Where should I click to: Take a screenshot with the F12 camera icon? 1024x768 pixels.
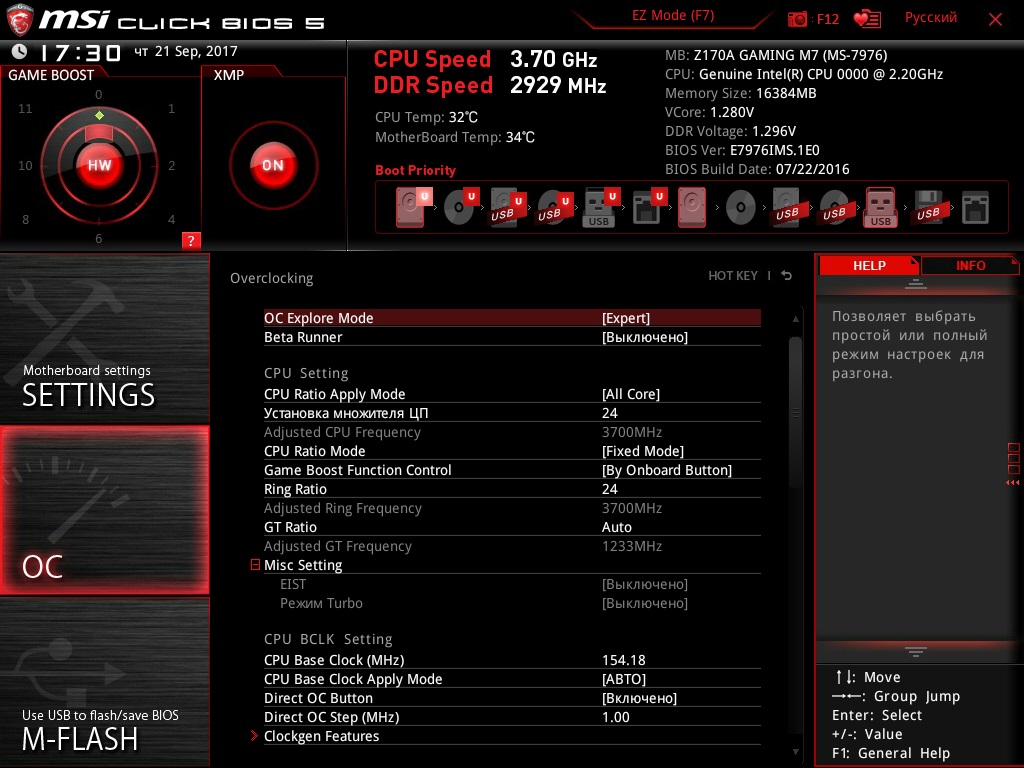coord(797,19)
